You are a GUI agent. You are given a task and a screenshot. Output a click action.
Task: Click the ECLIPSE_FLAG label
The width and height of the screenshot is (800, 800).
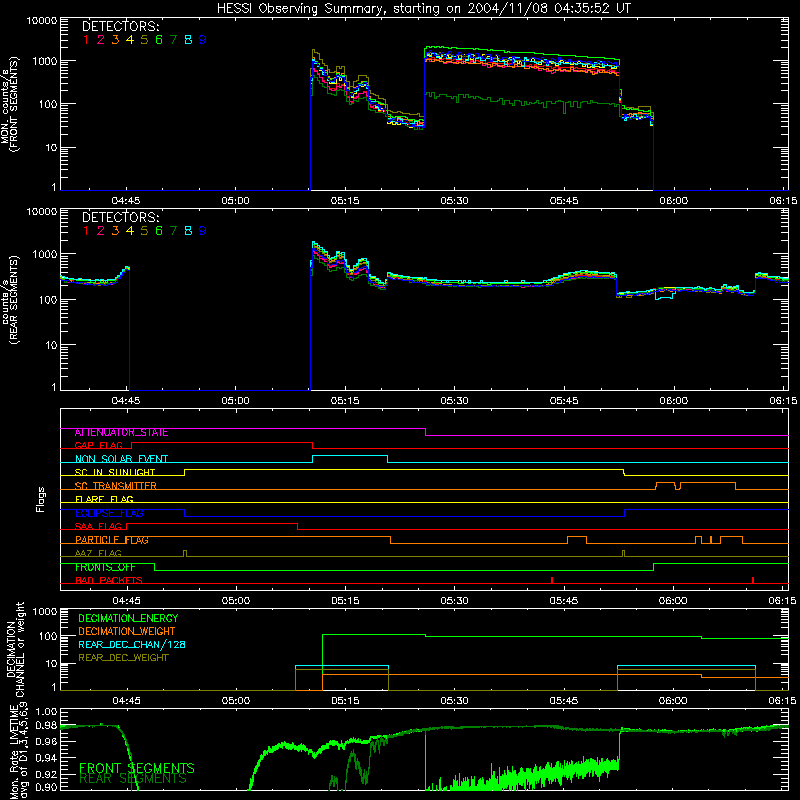tap(109, 513)
